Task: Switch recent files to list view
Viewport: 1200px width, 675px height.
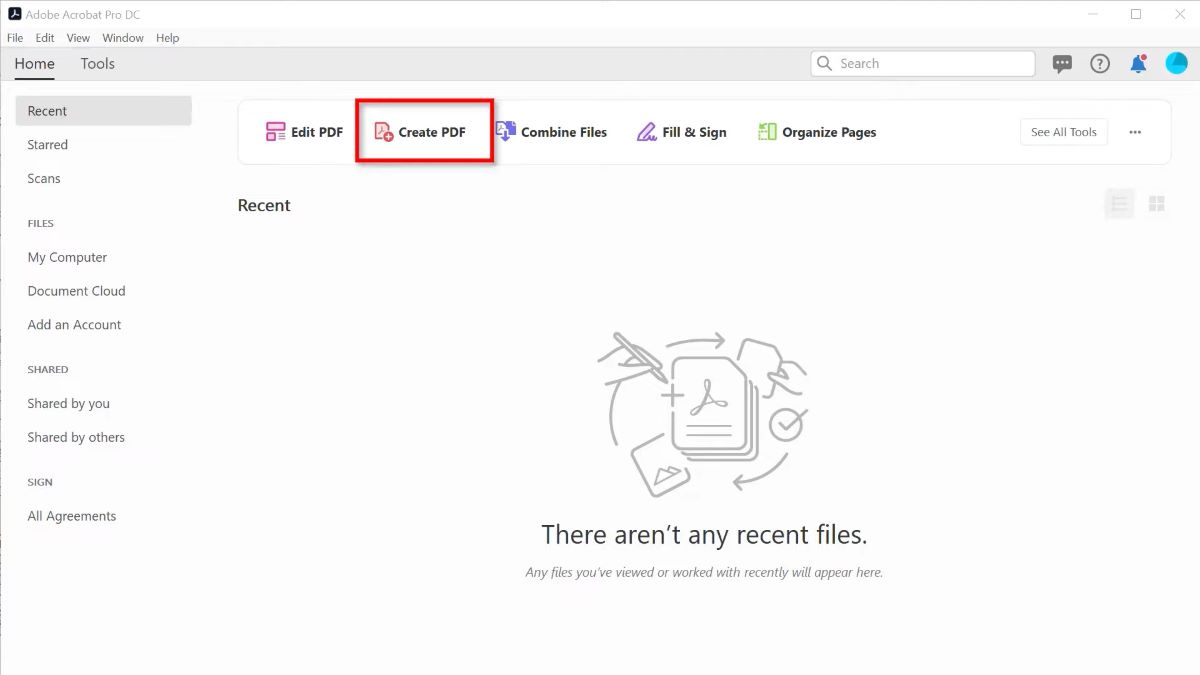Action: [x=1119, y=204]
